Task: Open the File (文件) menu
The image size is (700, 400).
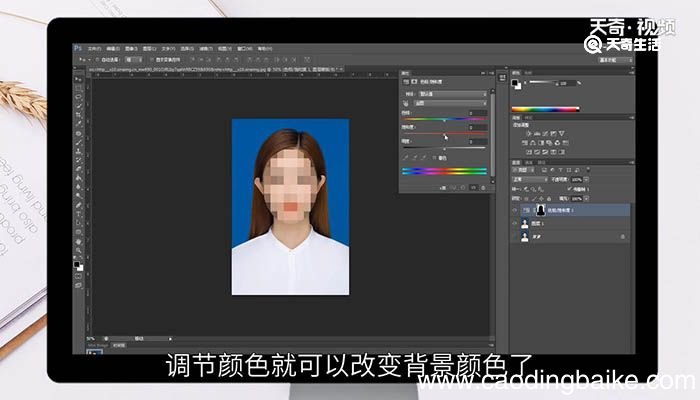Action: tap(94, 49)
